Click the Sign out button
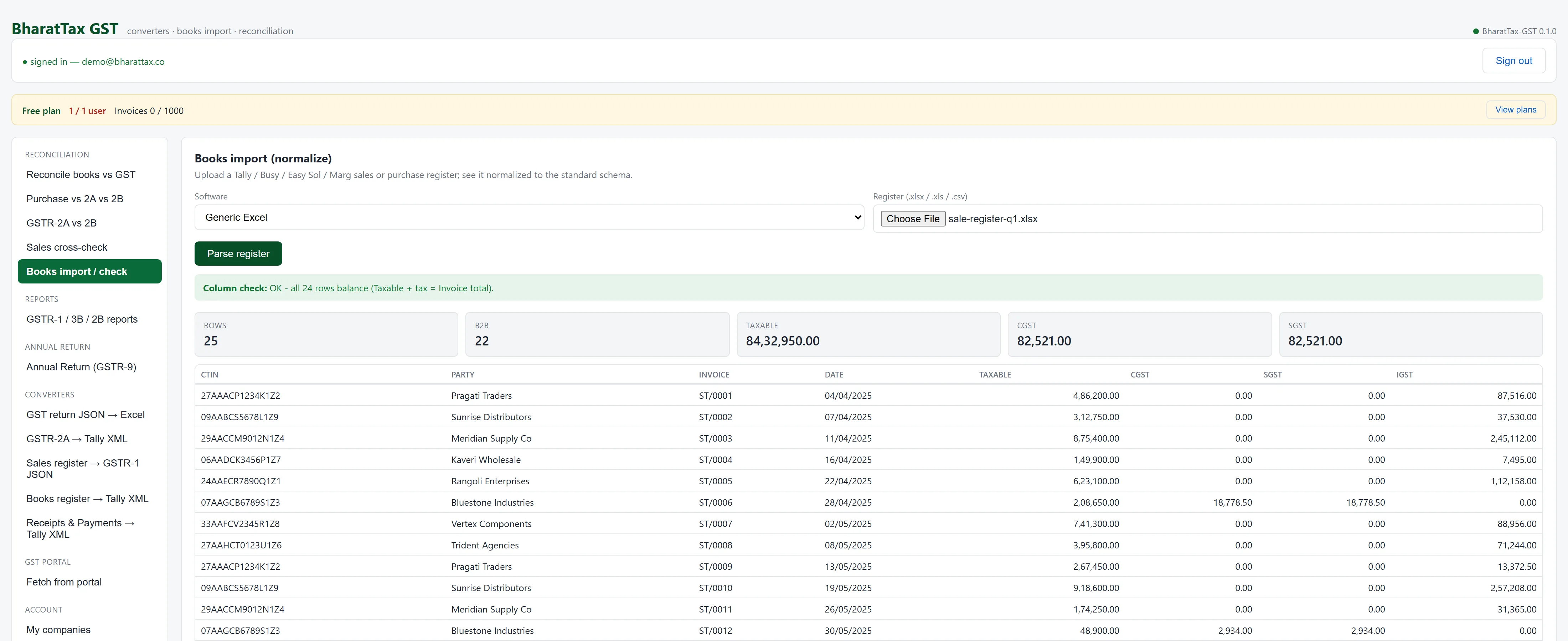This screenshot has height=641, width=1568. pyautogui.click(x=1513, y=61)
